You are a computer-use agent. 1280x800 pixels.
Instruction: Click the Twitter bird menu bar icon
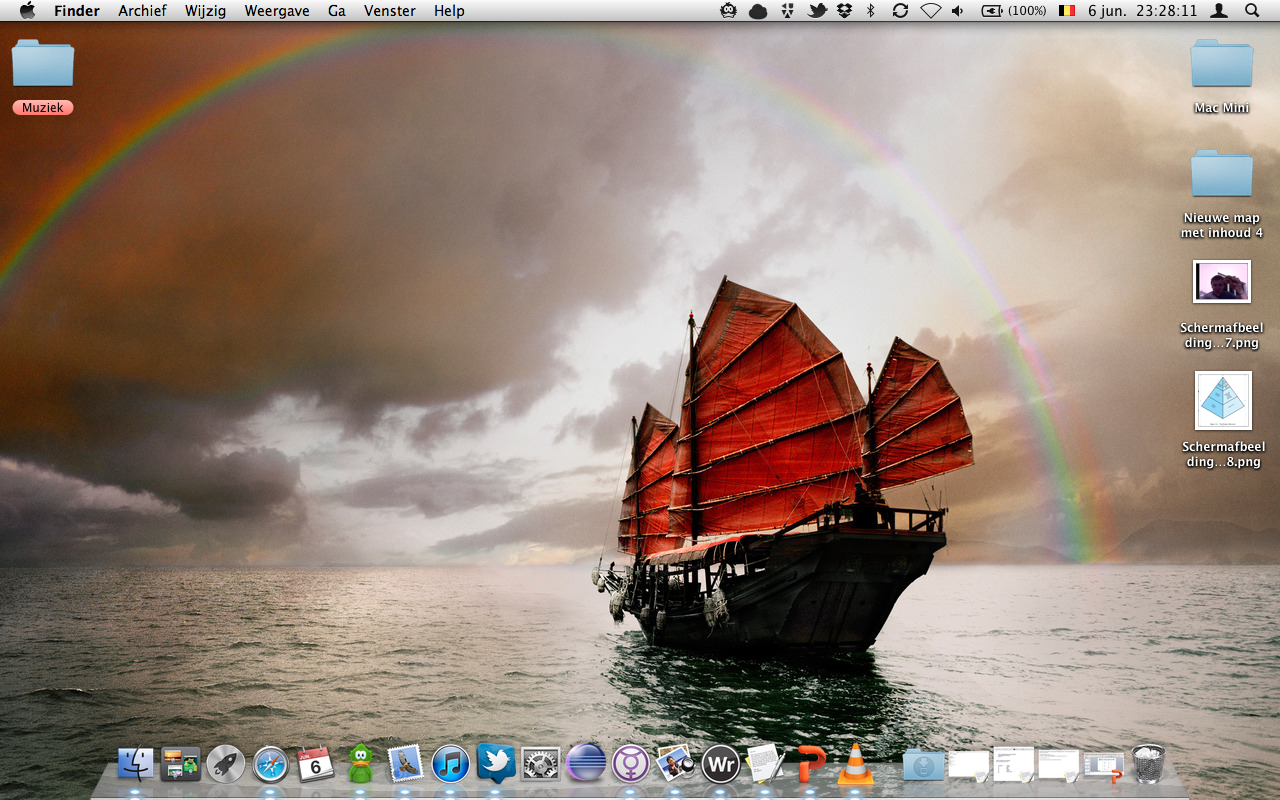(x=818, y=11)
